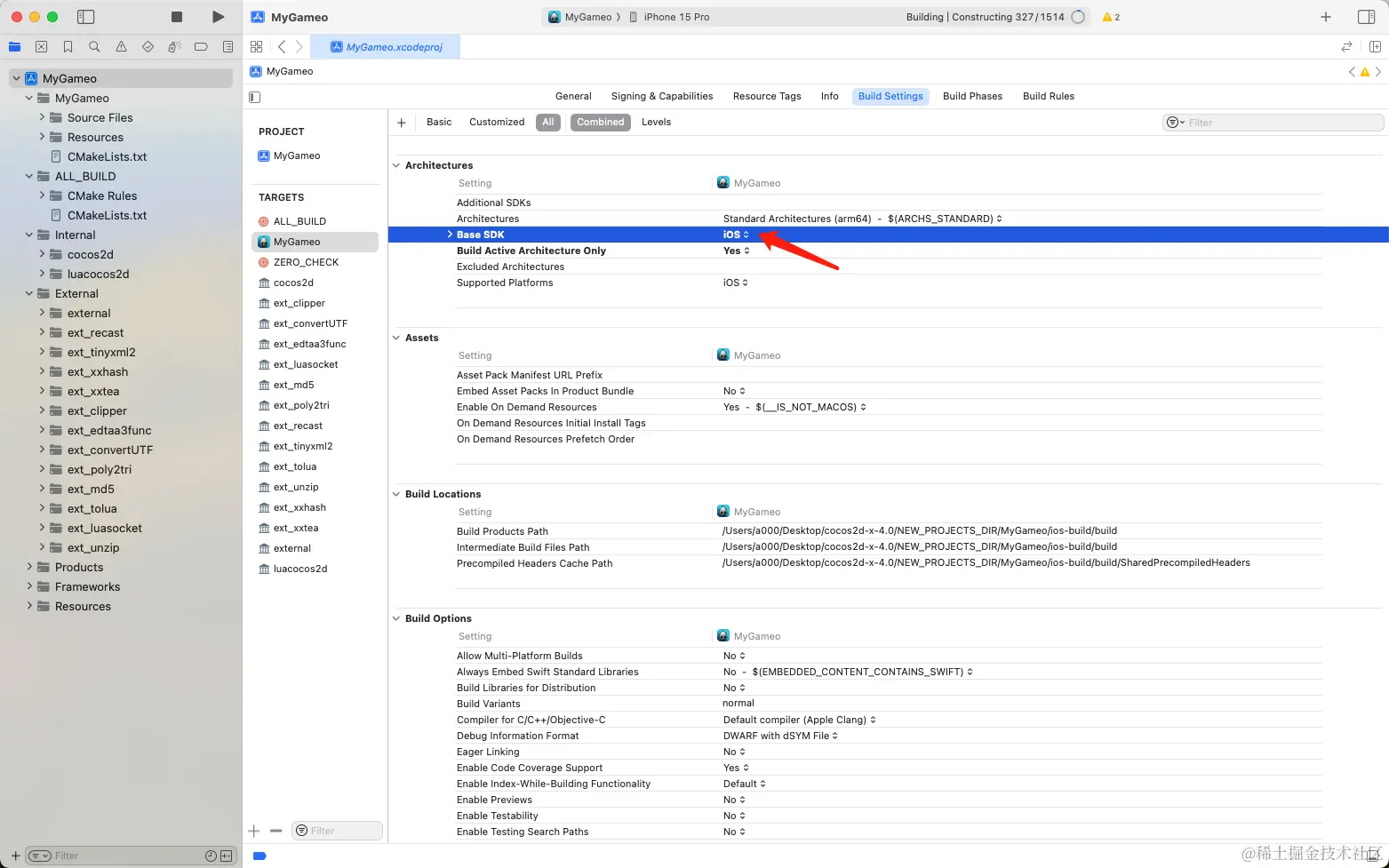Open the issue navigator
This screenshot has height=868, width=1389.
[x=121, y=46]
